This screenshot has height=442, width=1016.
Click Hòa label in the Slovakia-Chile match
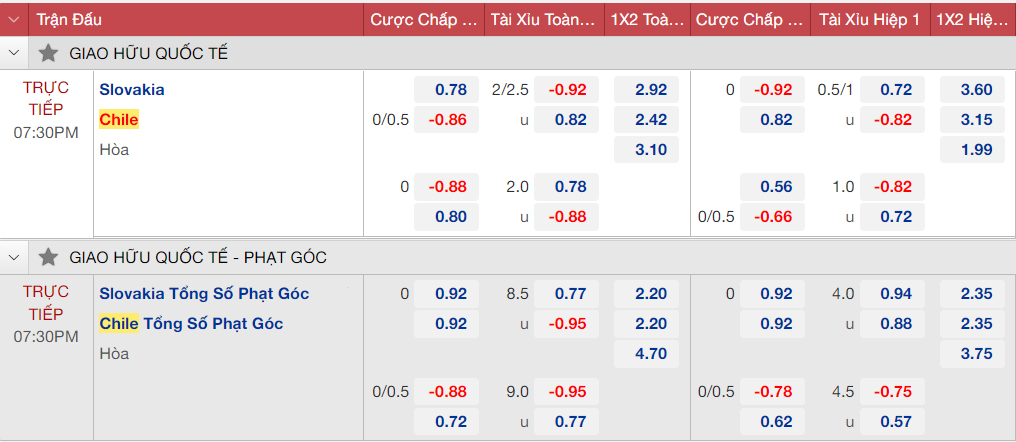coord(114,150)
